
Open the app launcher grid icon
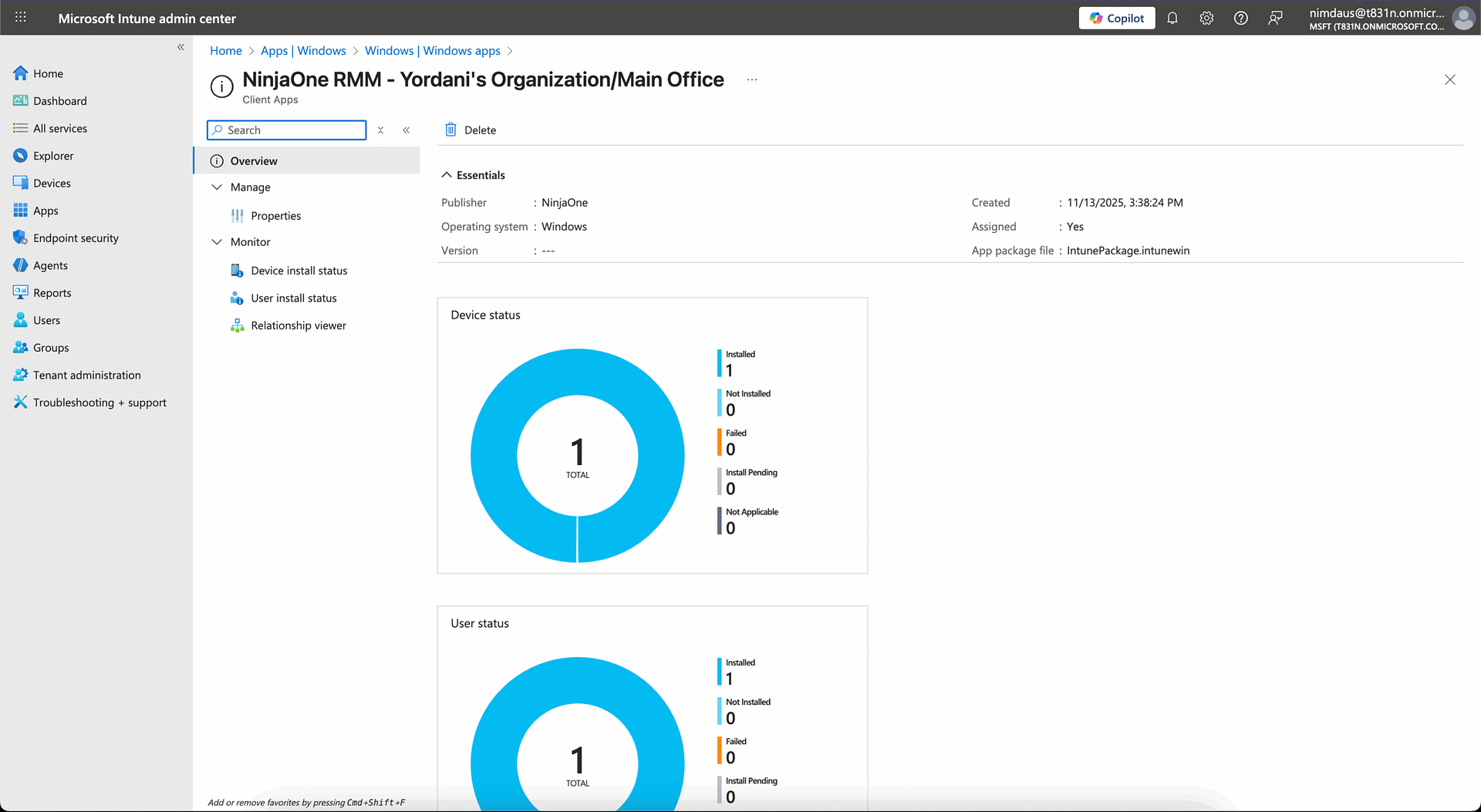(21, 18)
